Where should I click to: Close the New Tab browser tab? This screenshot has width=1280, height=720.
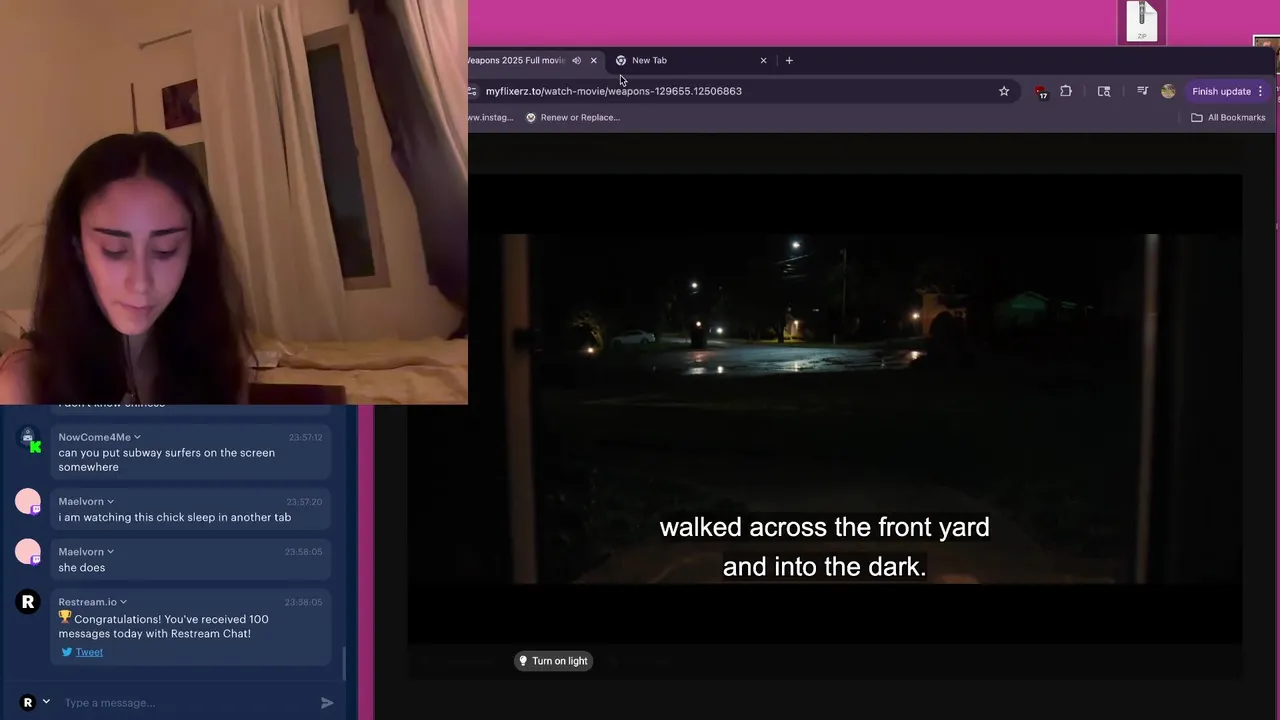[763, 60]
